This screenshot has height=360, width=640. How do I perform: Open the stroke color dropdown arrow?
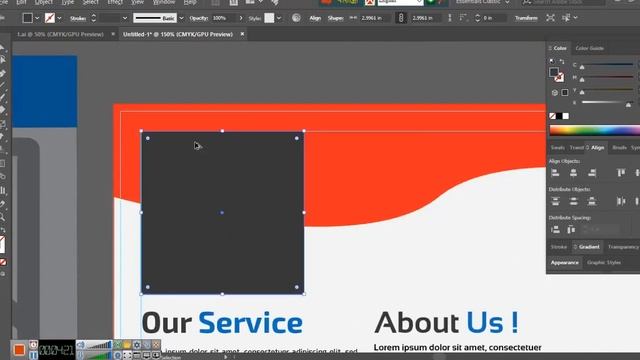pos(60,18)
